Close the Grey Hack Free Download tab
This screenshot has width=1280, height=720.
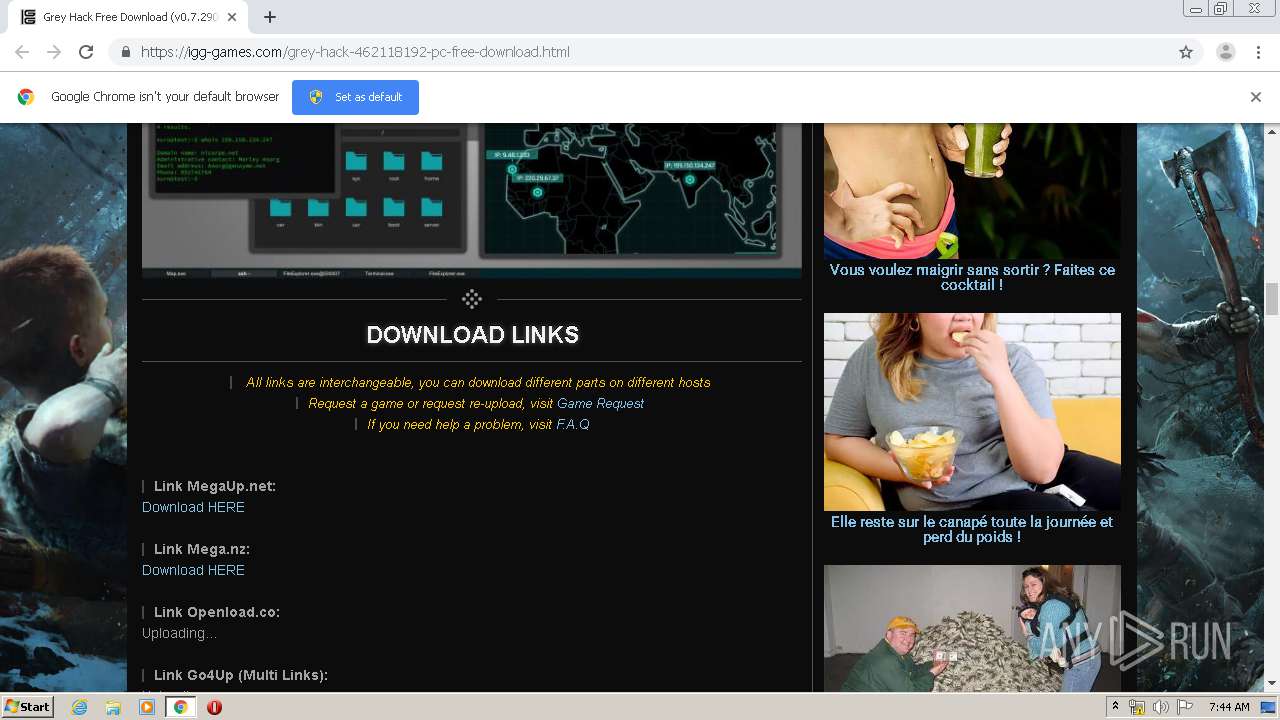232,17
